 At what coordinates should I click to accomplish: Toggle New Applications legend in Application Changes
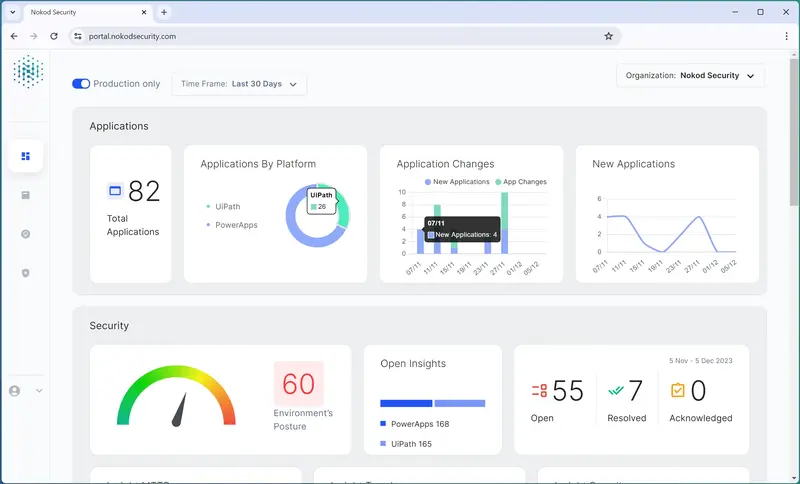coord(457,182)
